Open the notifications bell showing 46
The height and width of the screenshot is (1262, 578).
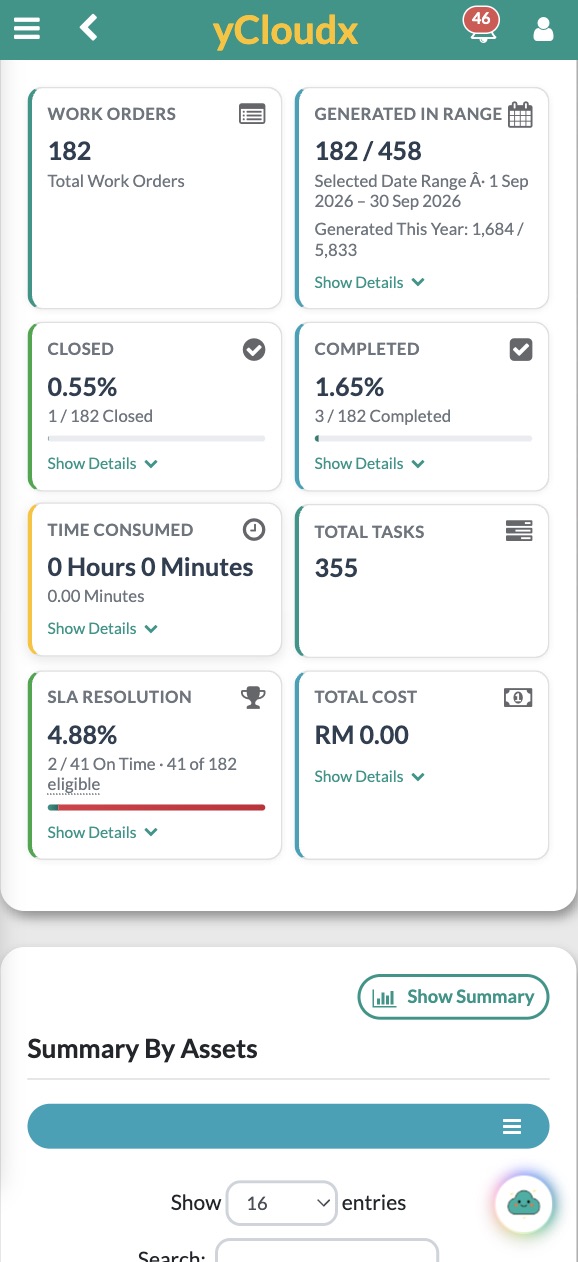[x=481, y=25]
